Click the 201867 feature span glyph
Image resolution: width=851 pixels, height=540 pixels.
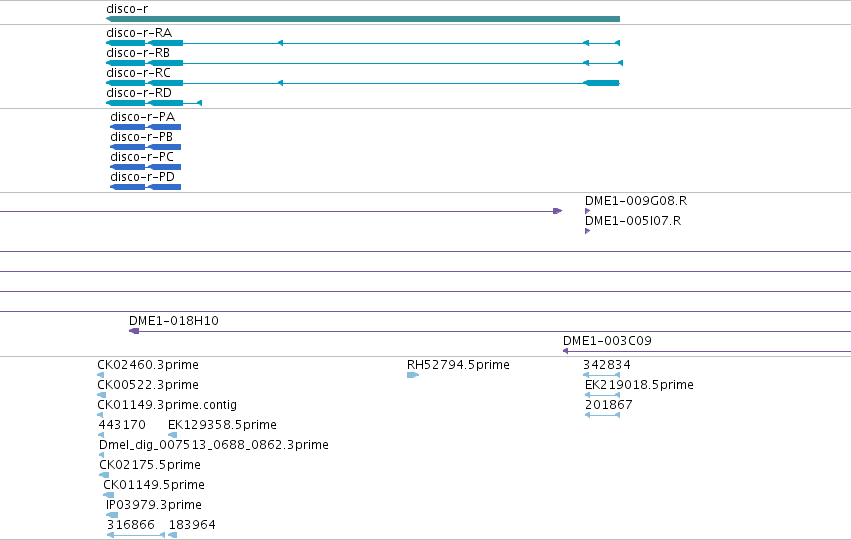[x=602, y=415]
